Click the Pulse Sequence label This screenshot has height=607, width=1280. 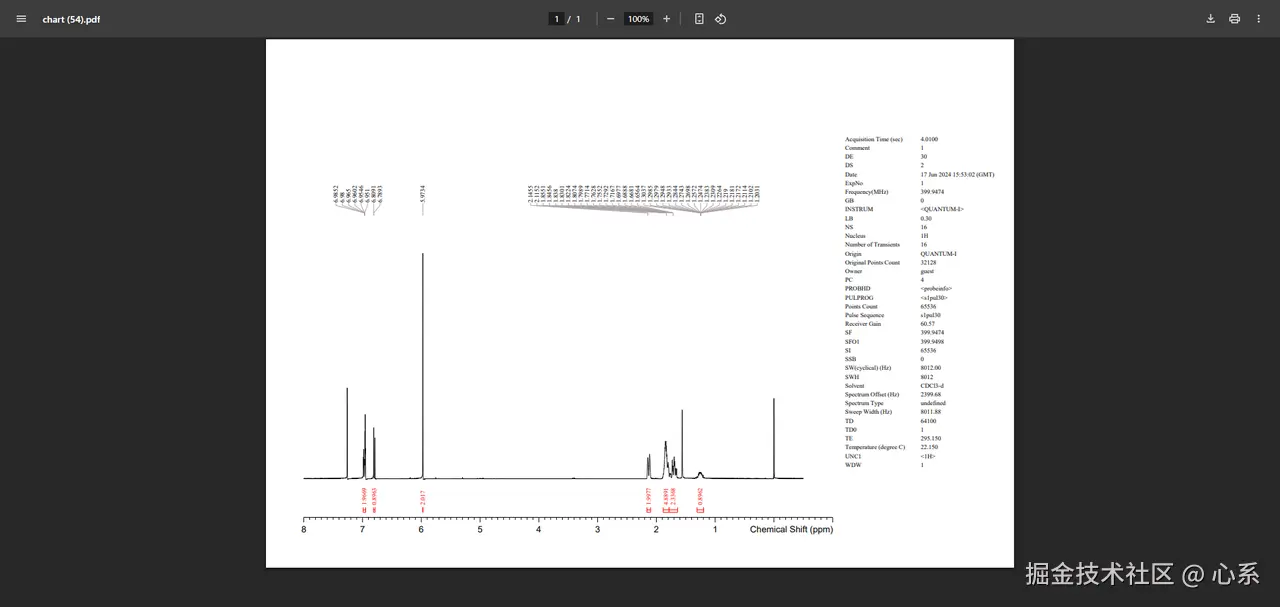pyautogui.click(x=864, y=315)
